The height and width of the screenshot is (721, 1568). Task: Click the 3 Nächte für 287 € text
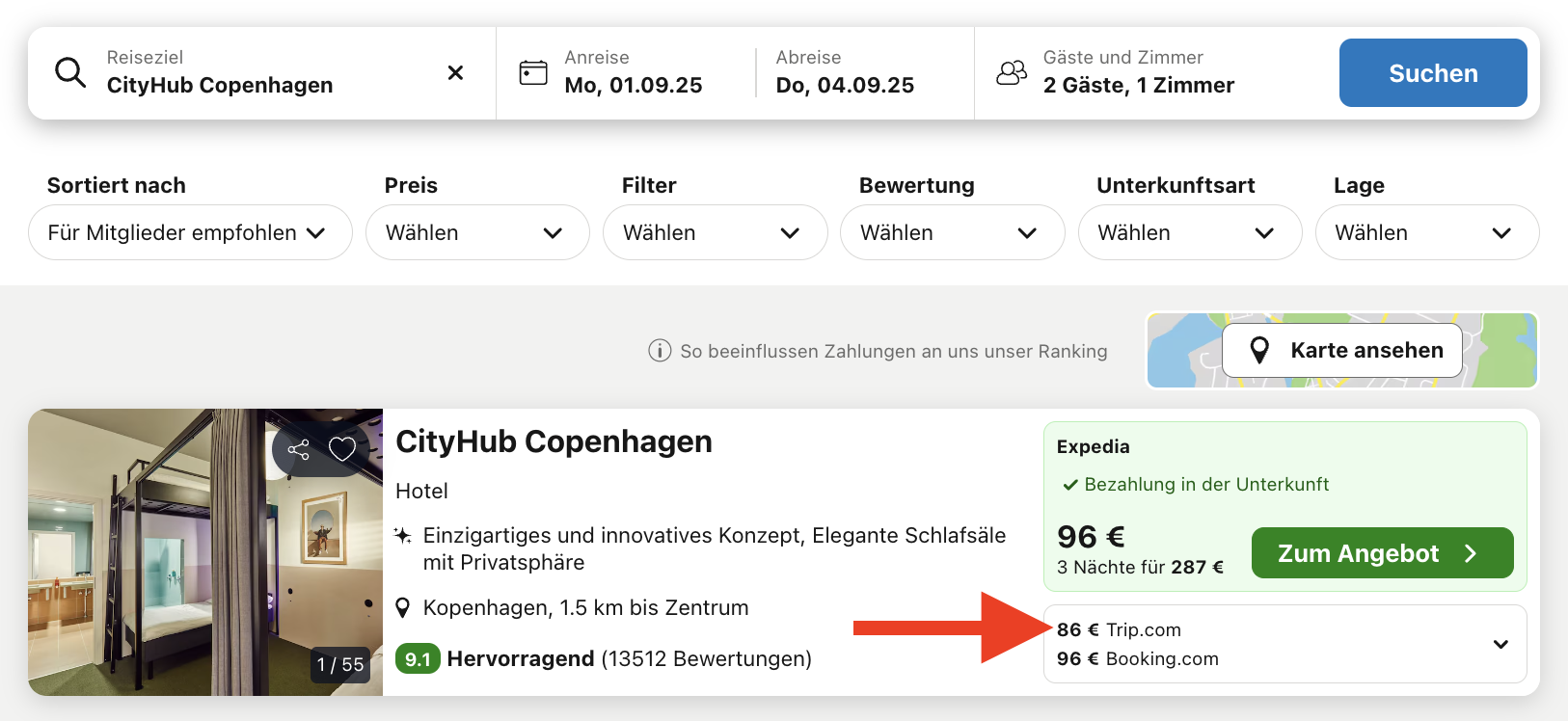(x=1140, y=567)
